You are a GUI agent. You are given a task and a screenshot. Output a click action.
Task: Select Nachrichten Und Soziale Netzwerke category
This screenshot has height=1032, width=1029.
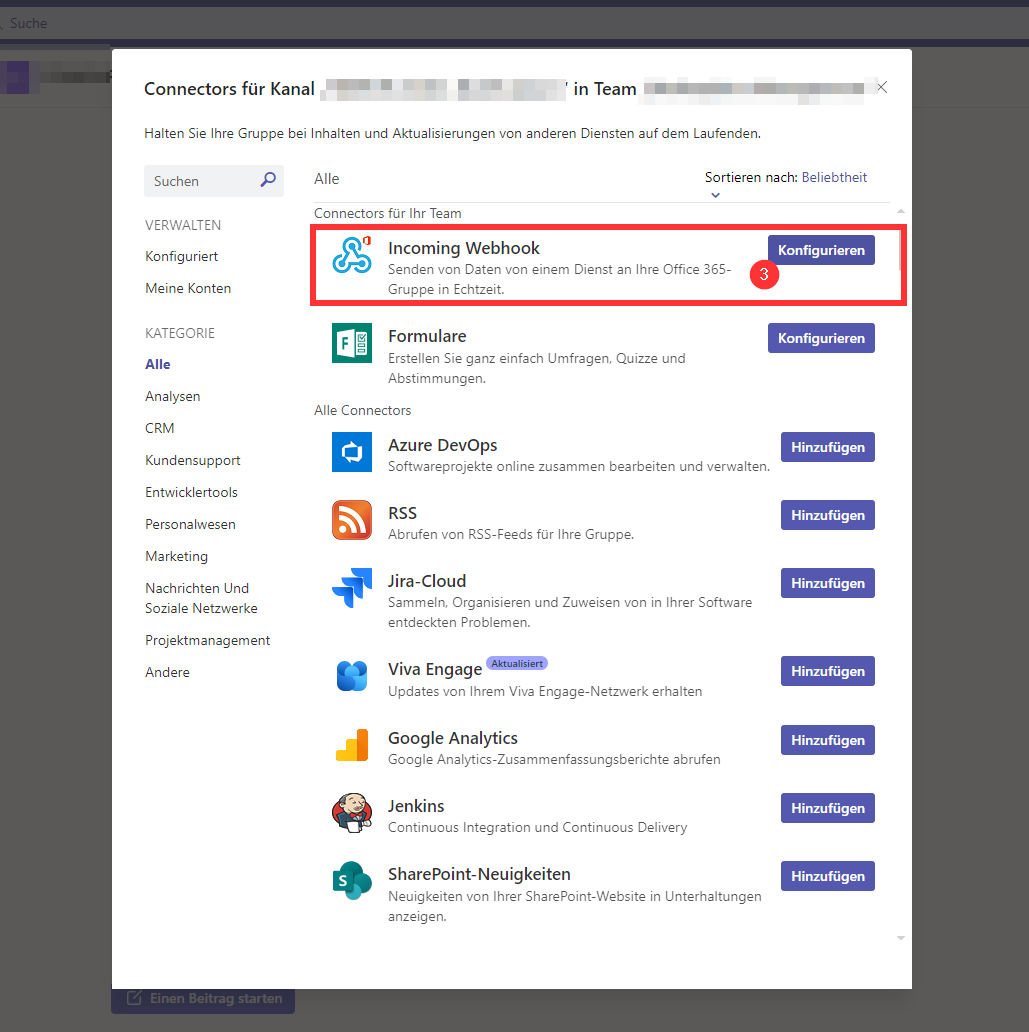[x=201, y=598]
